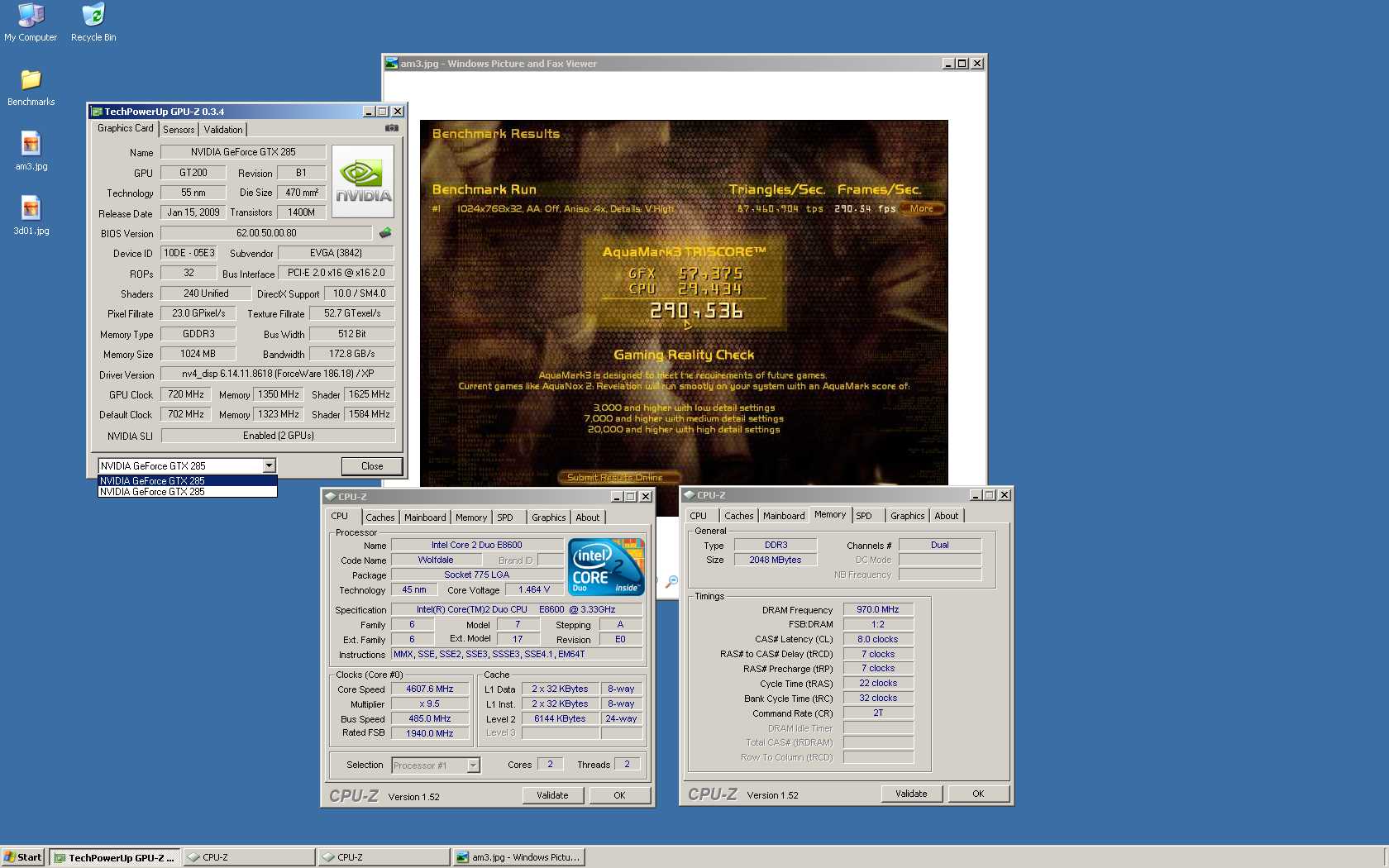Click the NVIDIA logo in GPU-Z

coord(363,181)
